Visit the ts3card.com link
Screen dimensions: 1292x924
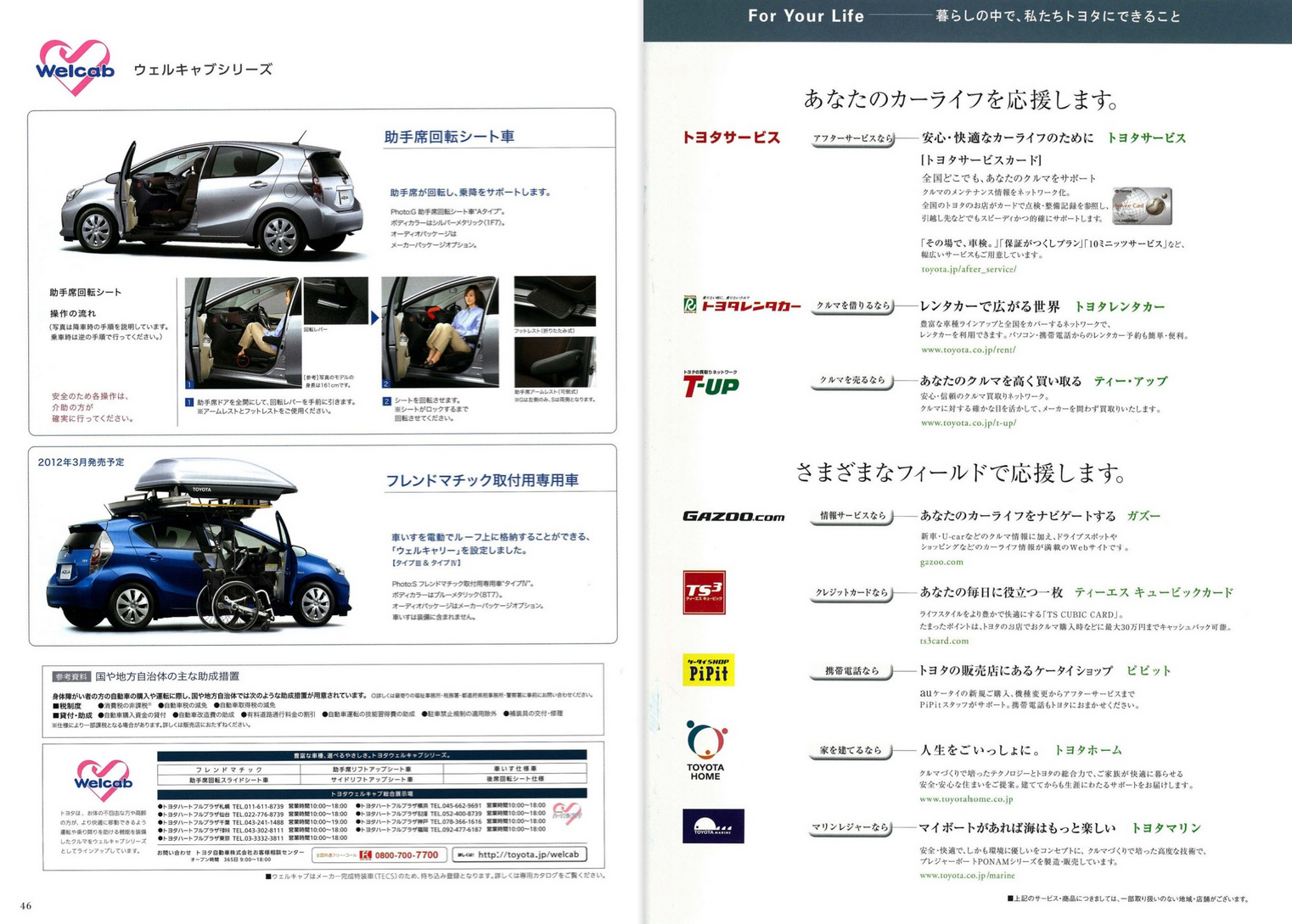[944, 641]
